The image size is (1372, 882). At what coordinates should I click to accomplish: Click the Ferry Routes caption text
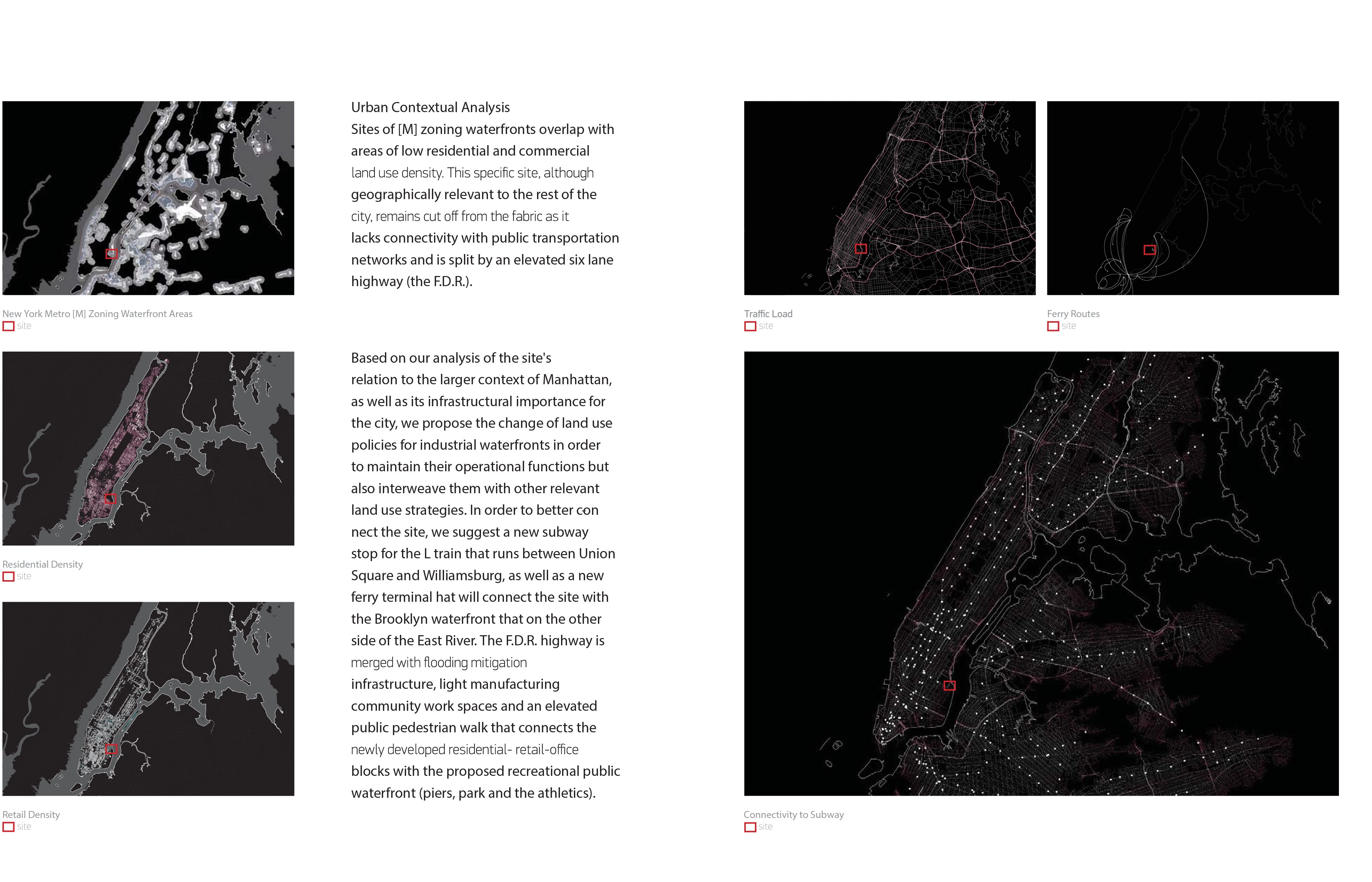(1073, 314)
